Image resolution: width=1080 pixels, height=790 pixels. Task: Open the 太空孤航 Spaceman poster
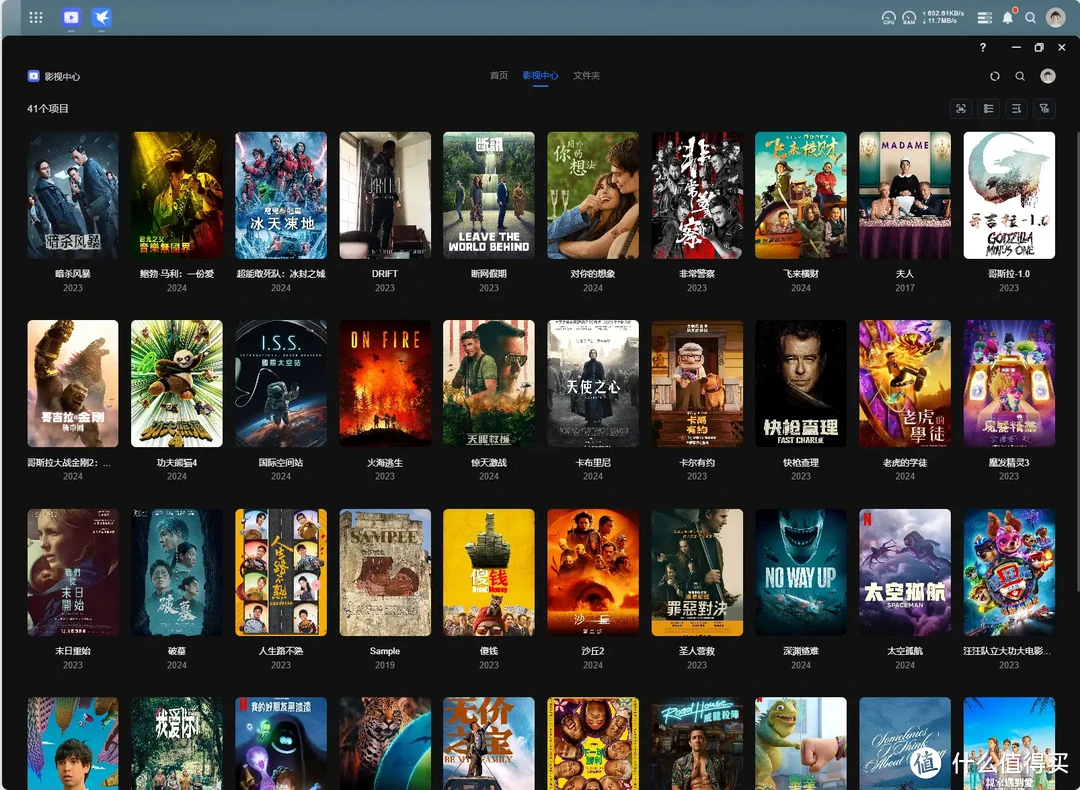905,572
